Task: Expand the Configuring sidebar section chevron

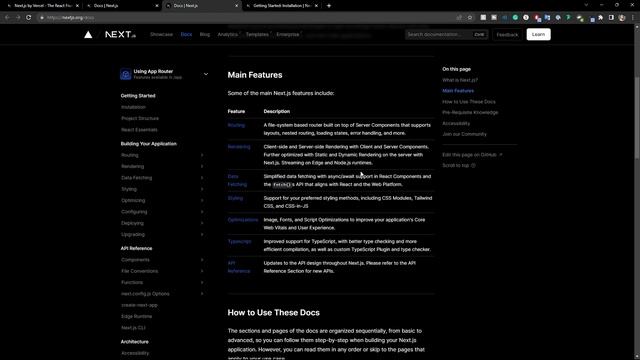Action: pos(202,212)
